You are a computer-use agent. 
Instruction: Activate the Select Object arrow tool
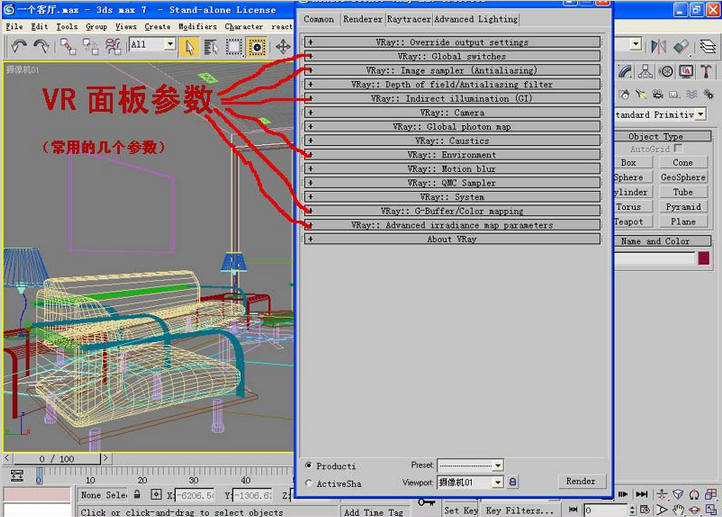189,47
